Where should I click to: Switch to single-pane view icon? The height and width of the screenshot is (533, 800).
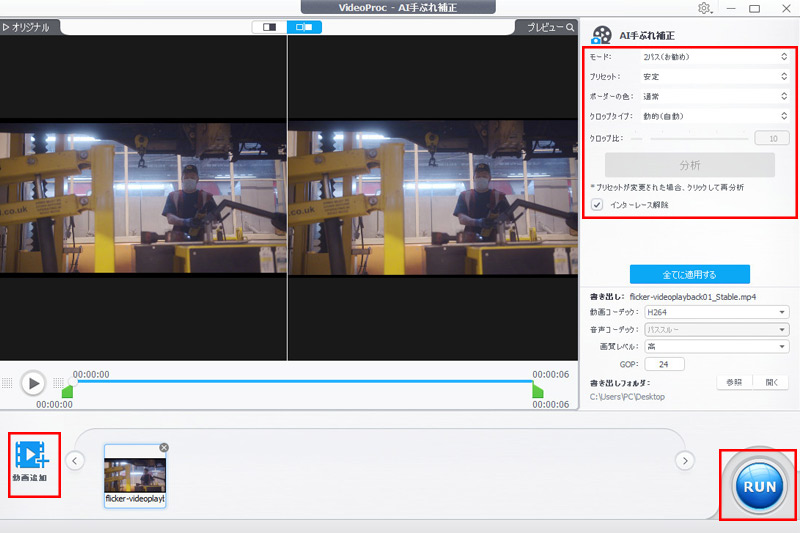pyautogui.click(x=269, y=27)
